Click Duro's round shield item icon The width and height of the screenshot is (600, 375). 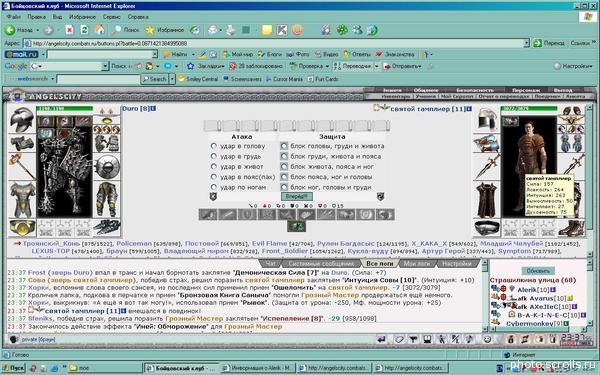(107, 167)
